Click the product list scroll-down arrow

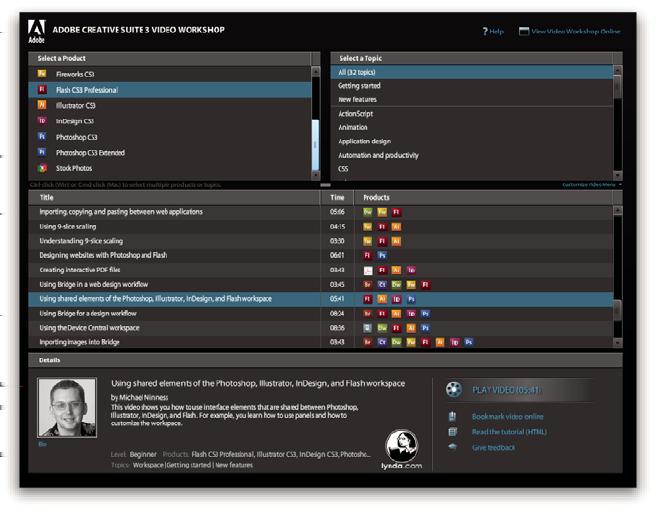pos(316,175)
